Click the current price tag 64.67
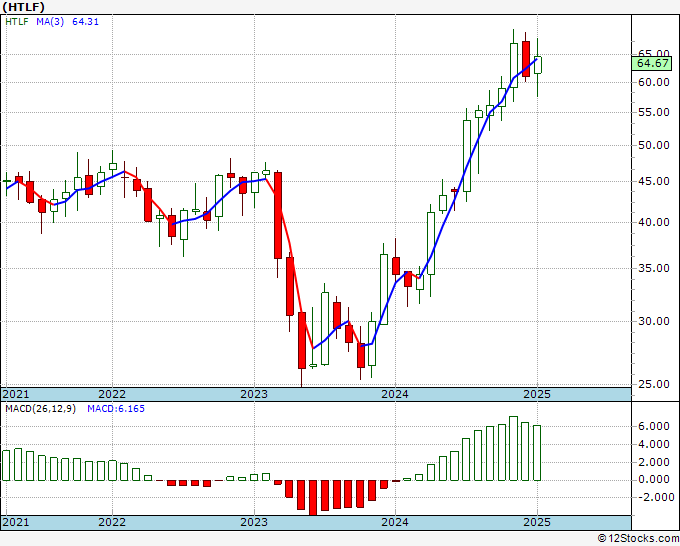Image resolution: width=680 pixels, height=546 pixels. pos(653,63)
